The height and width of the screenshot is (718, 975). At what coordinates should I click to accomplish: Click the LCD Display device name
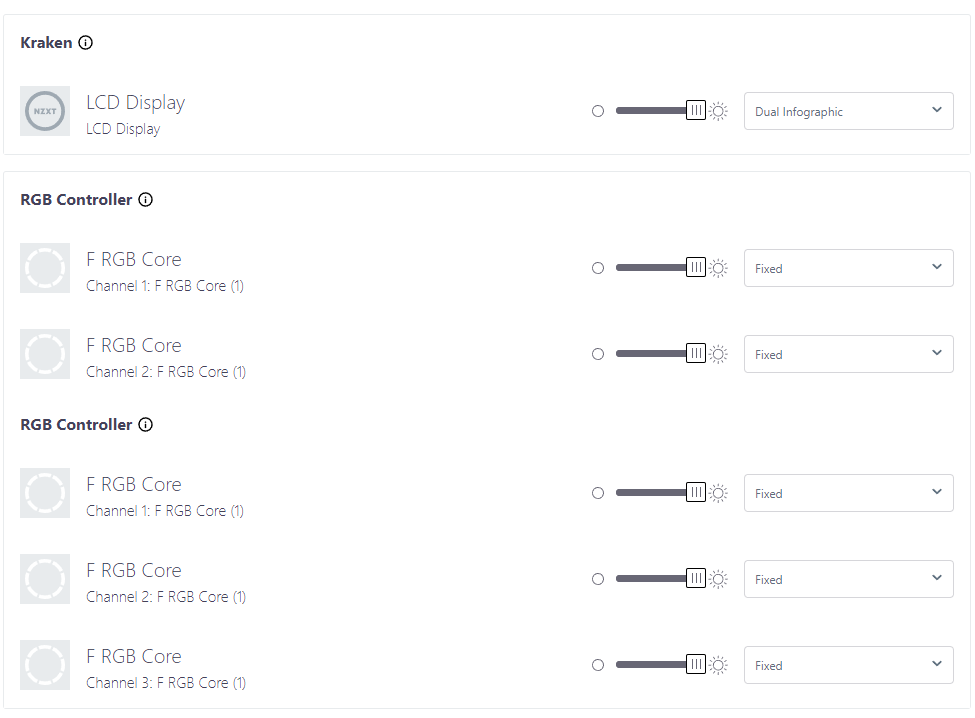tap(135, 102)
